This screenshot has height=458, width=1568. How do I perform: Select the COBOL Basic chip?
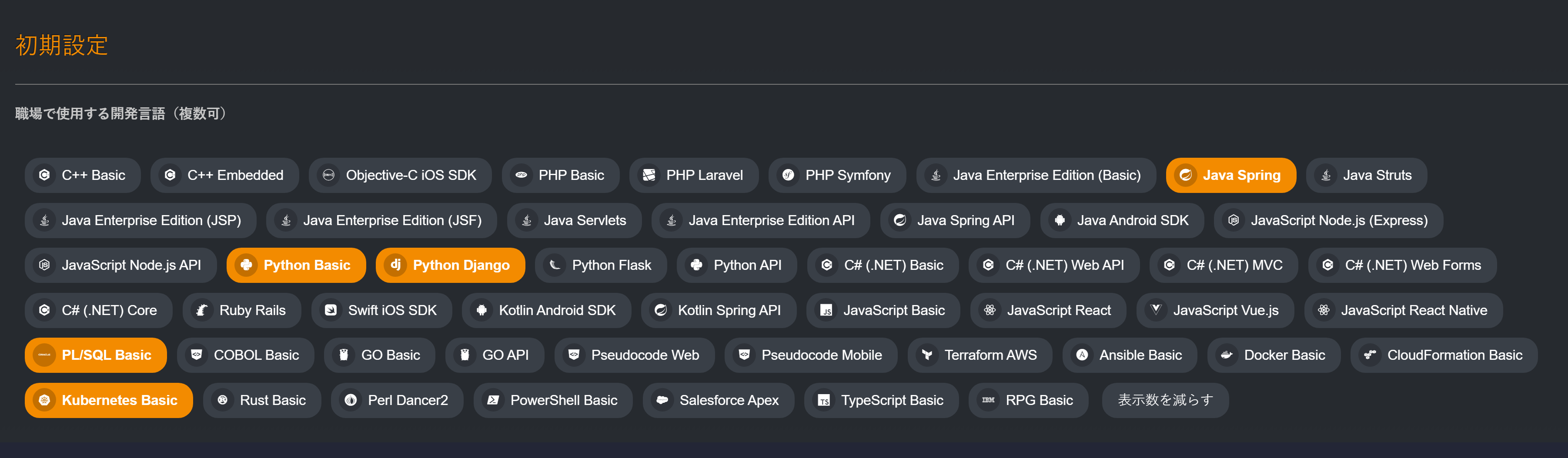[245, 355]
